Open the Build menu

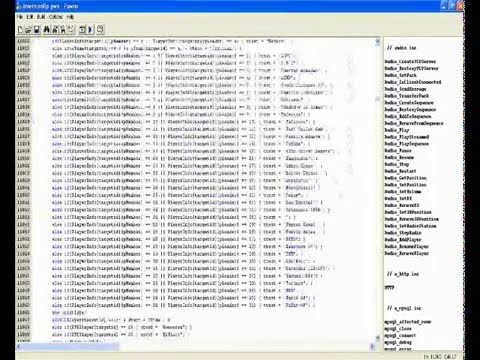[41, 17]
